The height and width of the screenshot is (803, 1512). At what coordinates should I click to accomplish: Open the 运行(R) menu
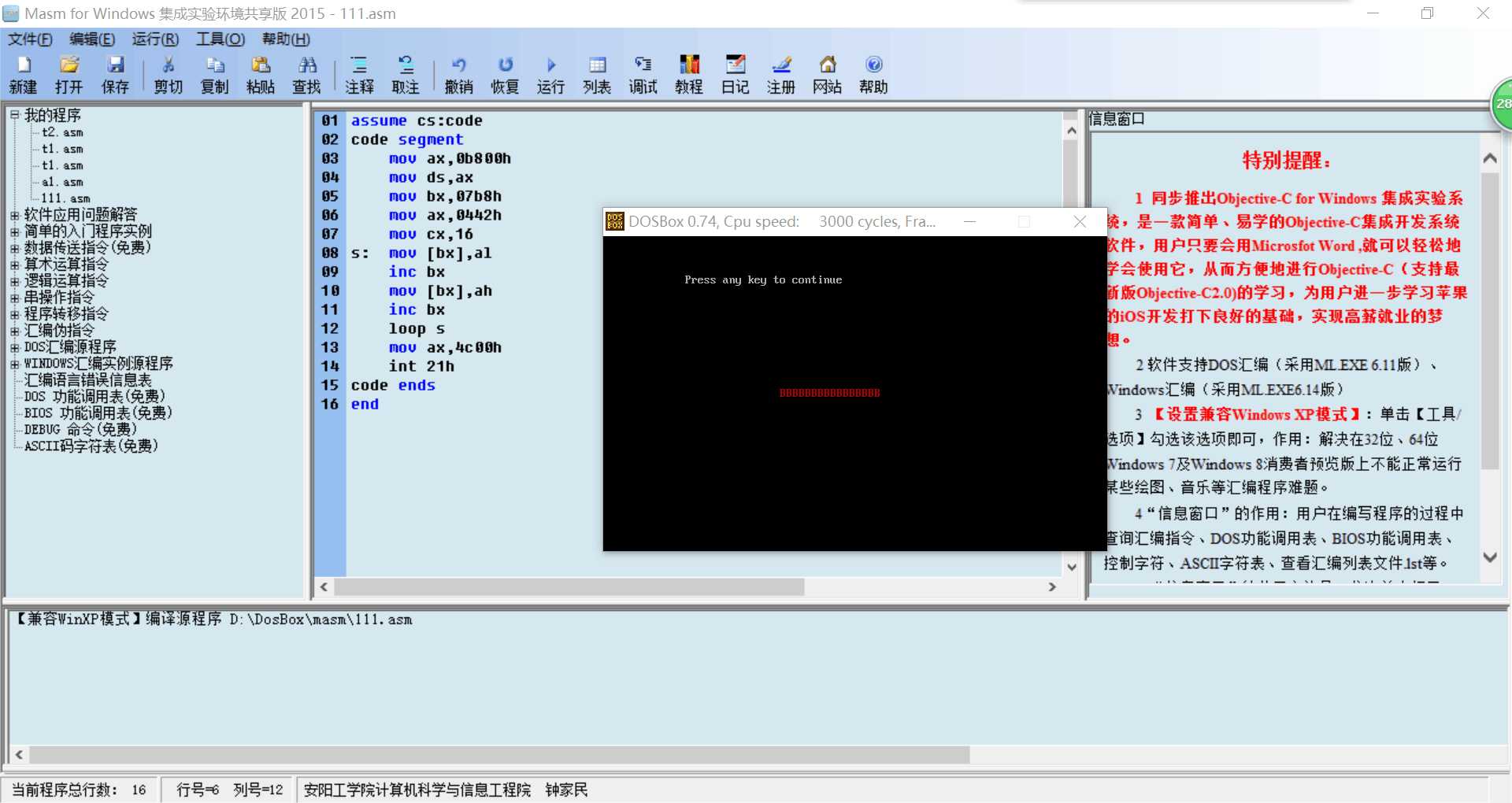(x=155, y=39)
